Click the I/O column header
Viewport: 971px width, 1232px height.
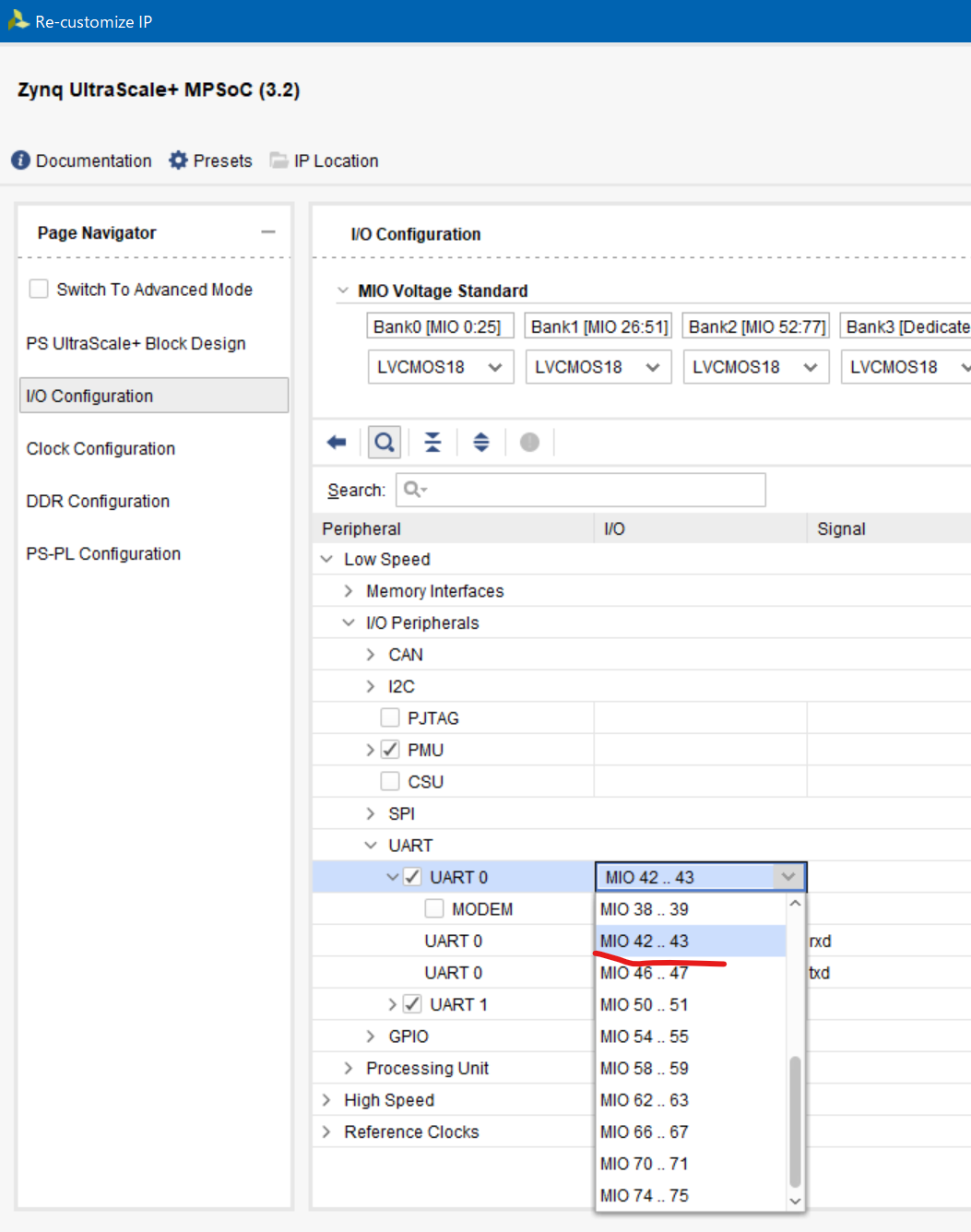[x=700, y=528]
